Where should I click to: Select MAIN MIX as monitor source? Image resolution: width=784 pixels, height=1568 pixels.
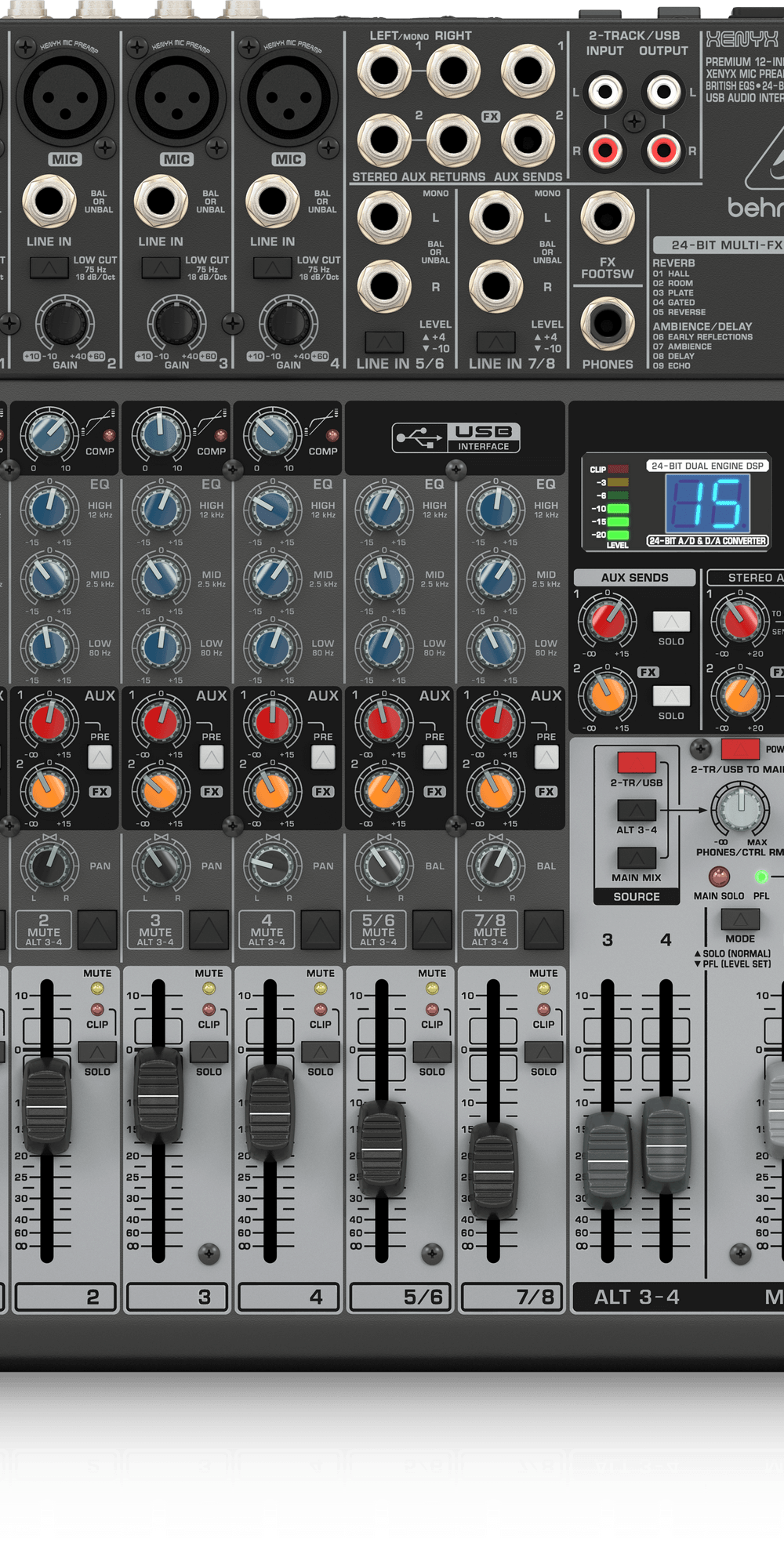636,858
